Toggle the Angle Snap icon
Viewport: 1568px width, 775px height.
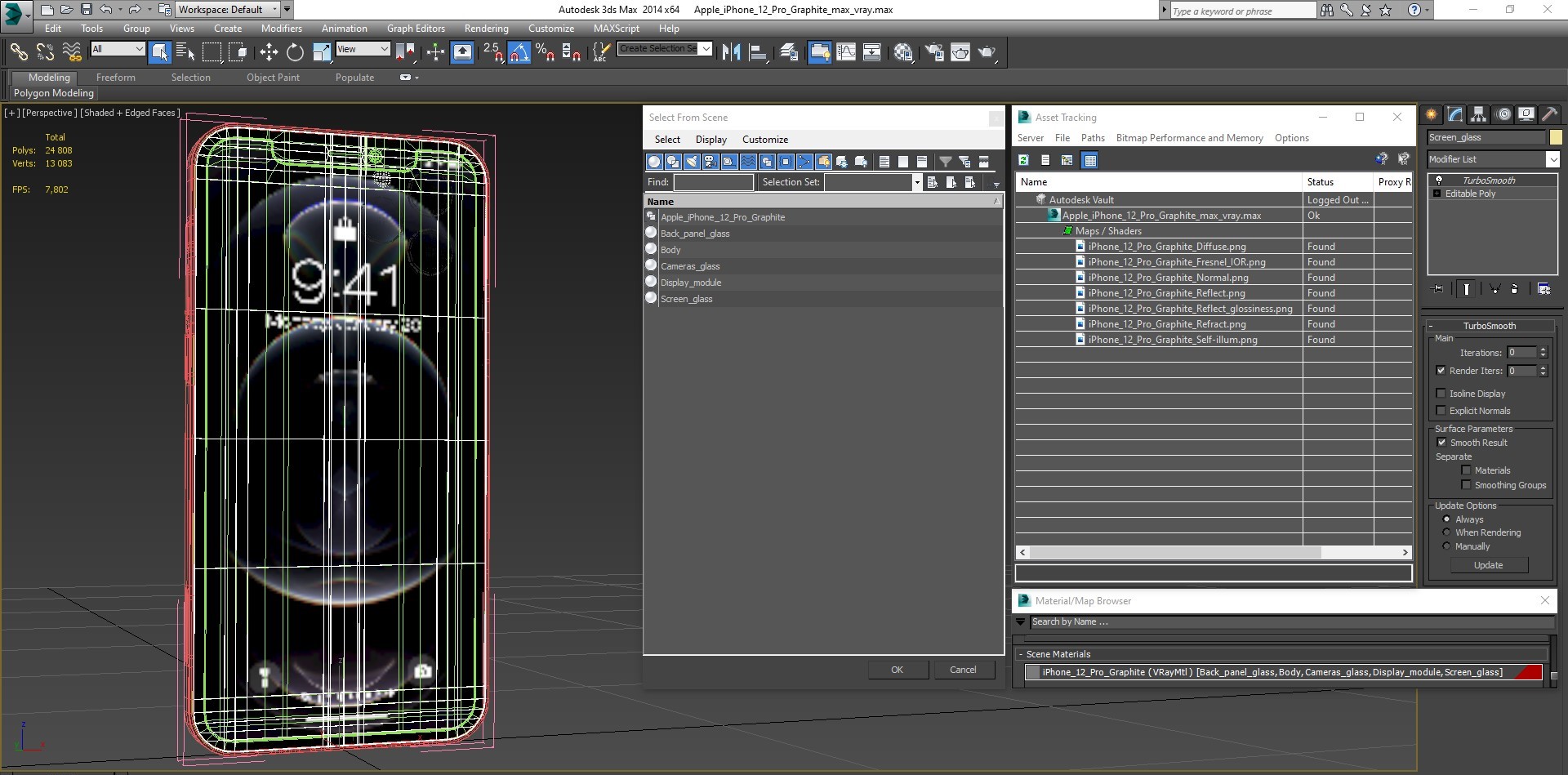519,52
